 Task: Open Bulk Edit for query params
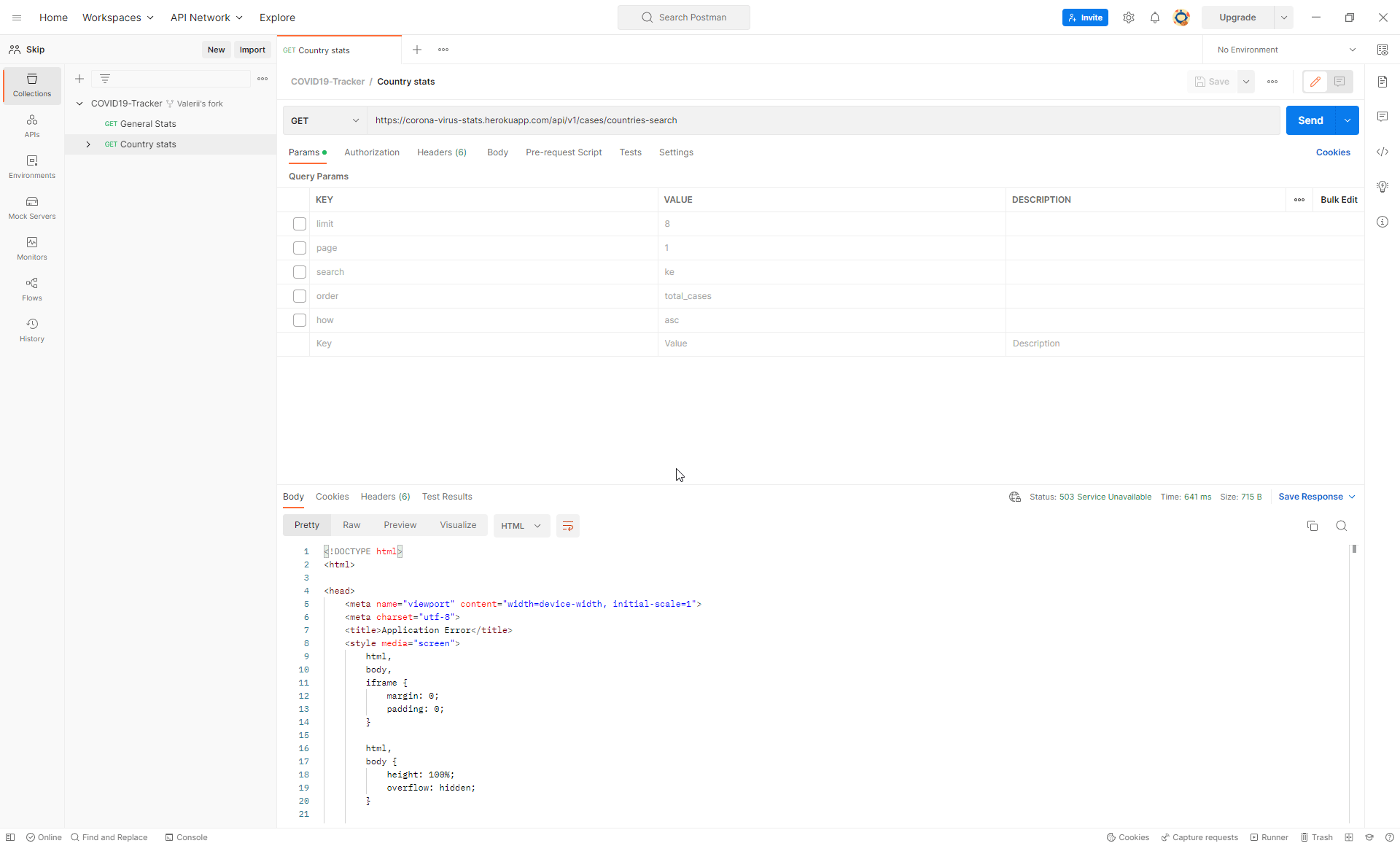click(x=1339, y=199)
